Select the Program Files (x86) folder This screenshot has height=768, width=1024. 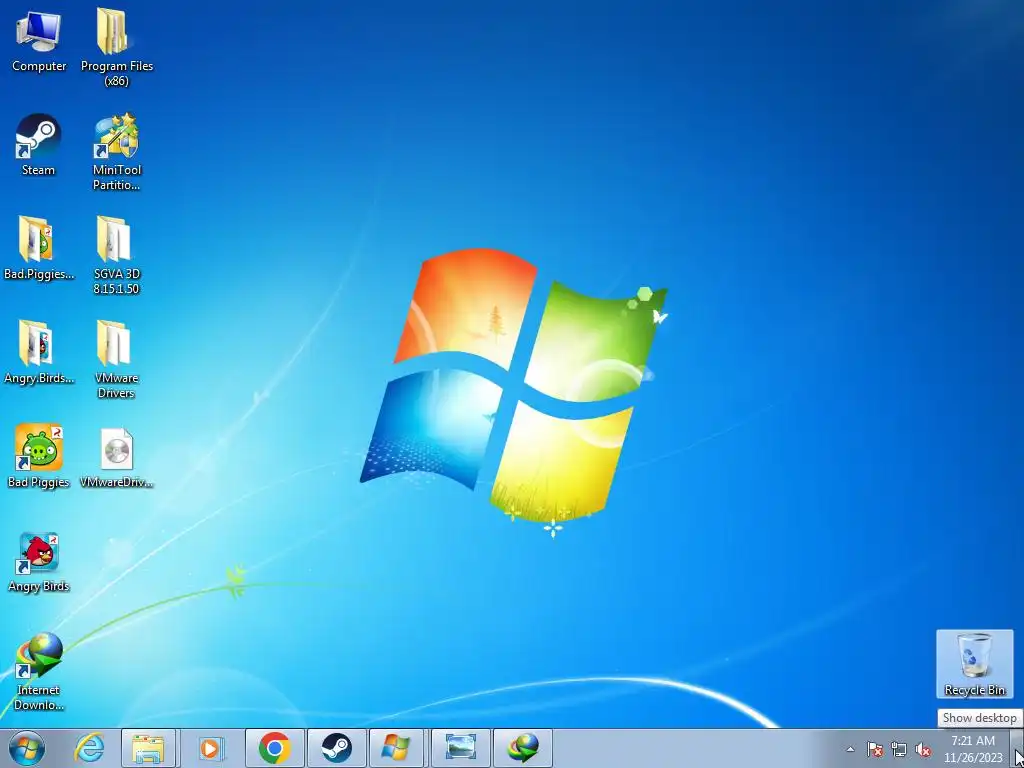tap(116, 47)
